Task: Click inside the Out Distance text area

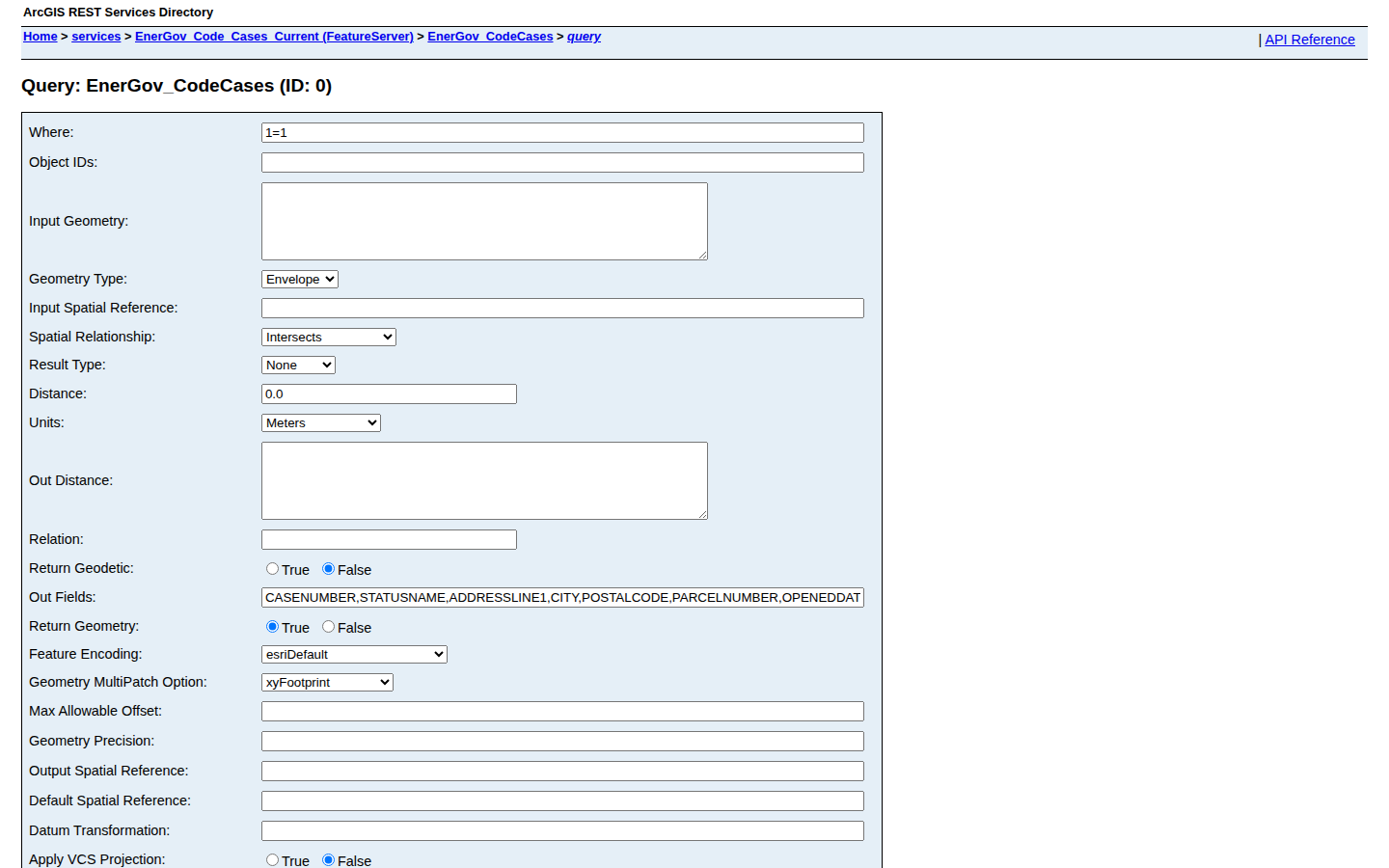Action: [x=484, y=480]
